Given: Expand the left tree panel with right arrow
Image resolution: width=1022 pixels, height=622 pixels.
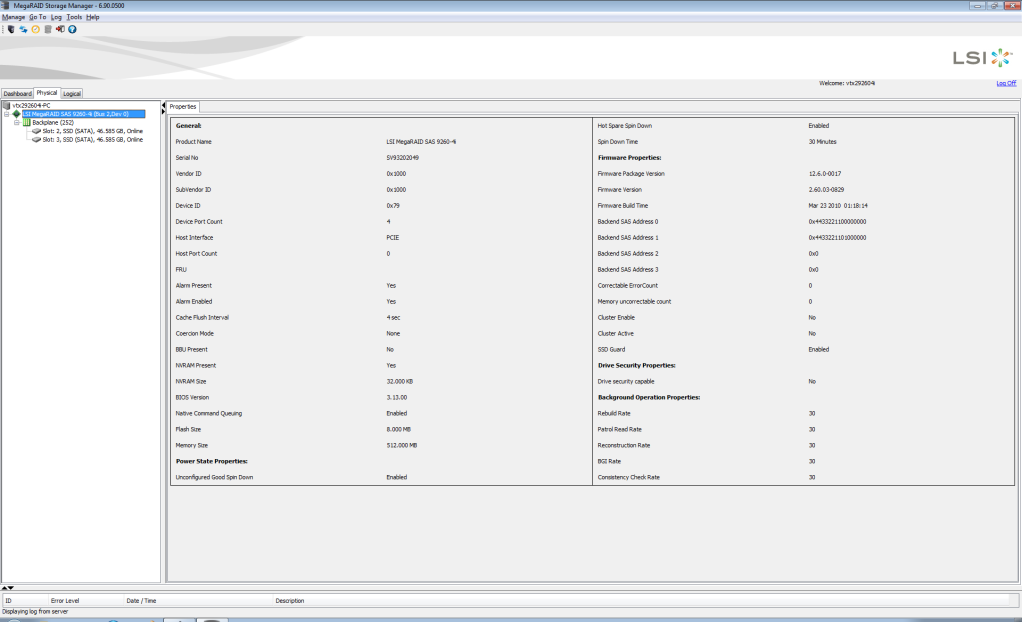Looking at the screenshot, I should [164, 111].
